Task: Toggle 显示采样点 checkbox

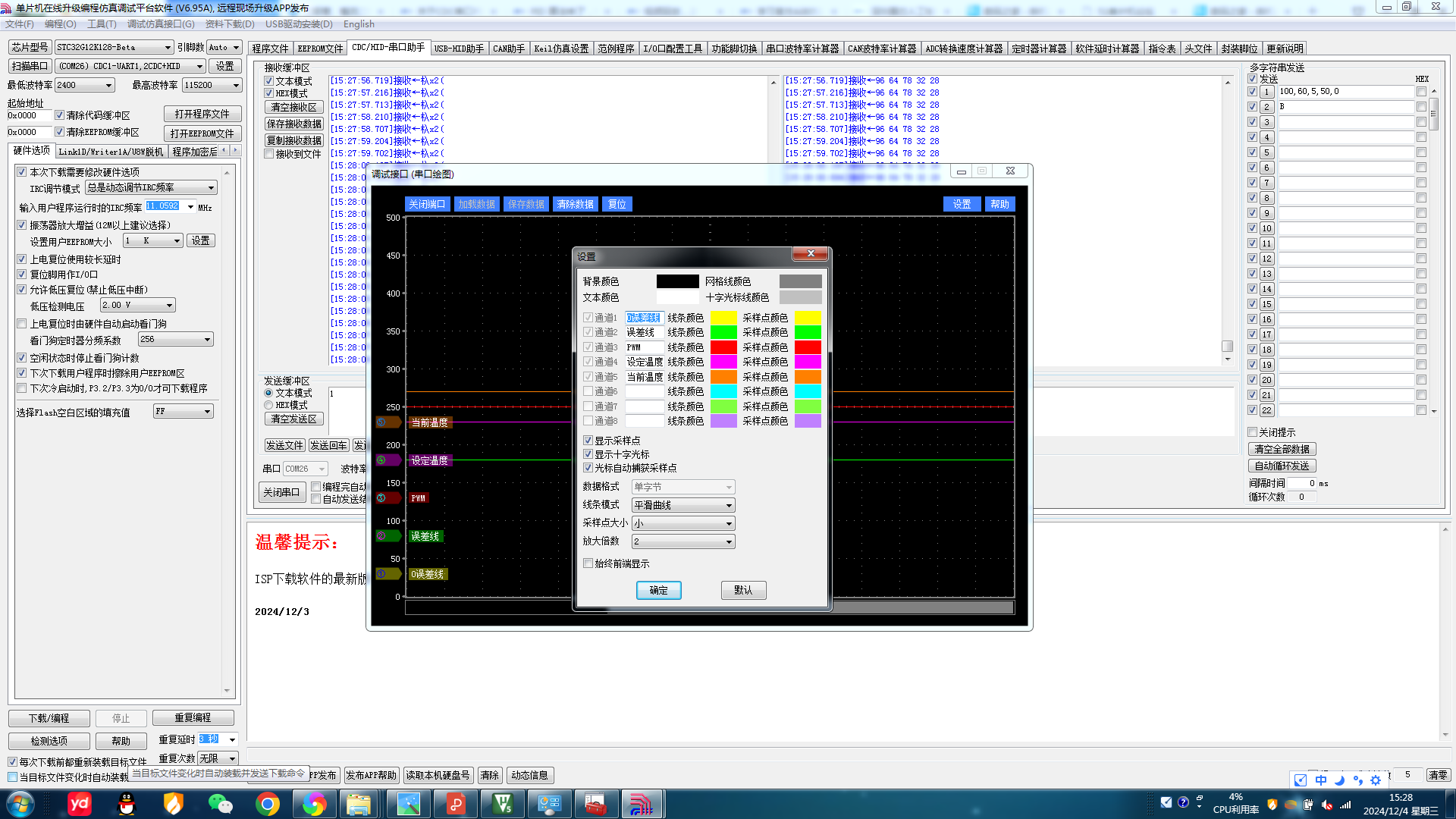Action: [x=588, y=441]
